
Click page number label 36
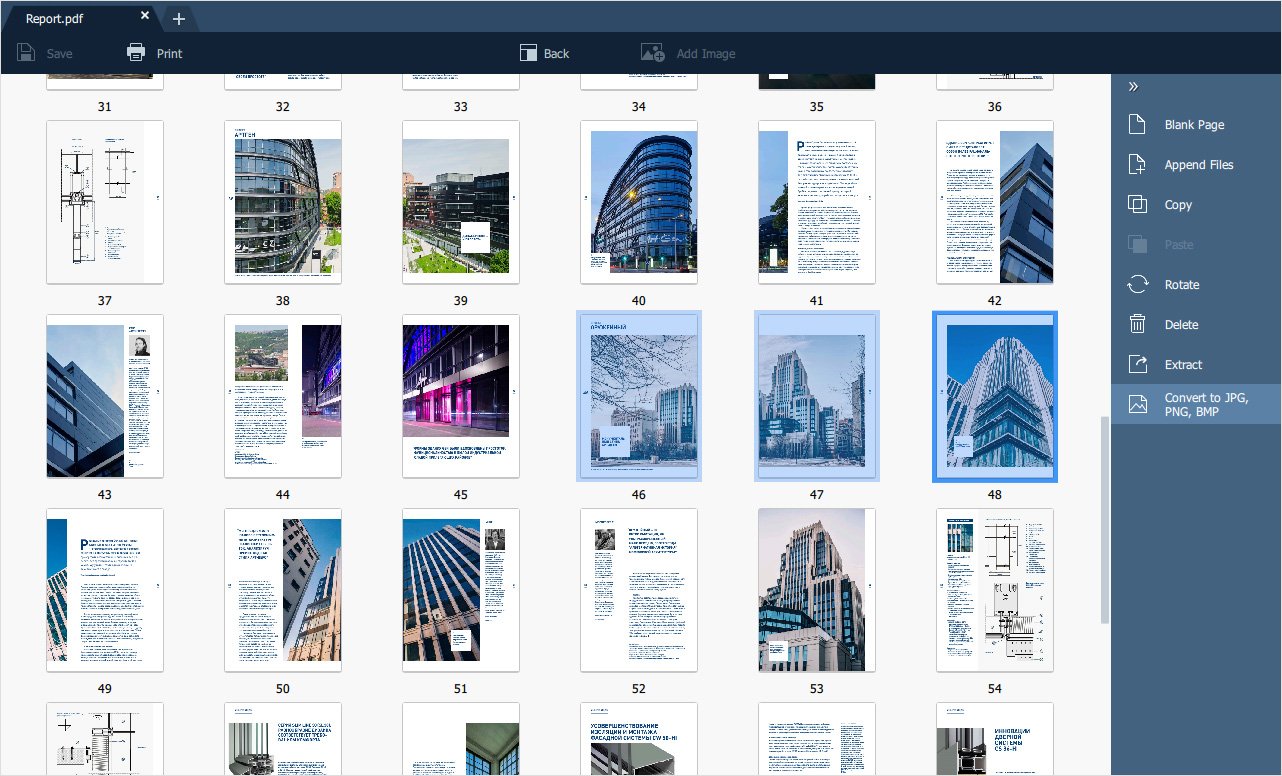click(995, 107)
